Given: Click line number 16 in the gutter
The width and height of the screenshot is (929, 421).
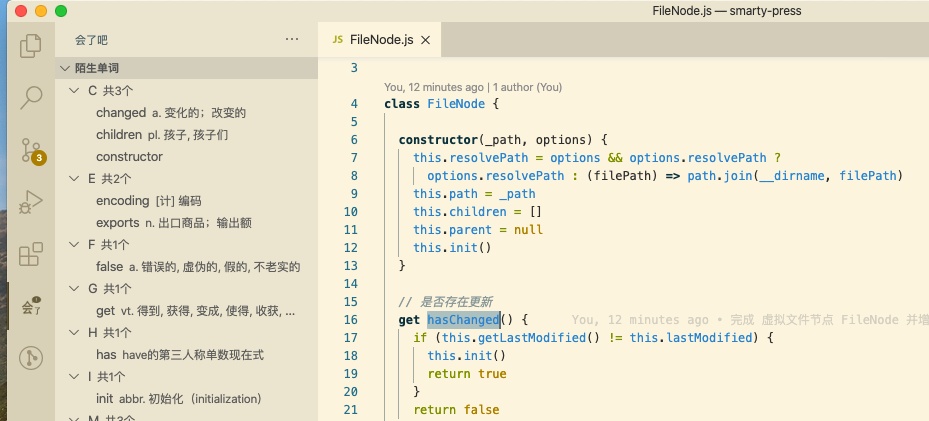Looking at the screenshot, I should 350,320.
